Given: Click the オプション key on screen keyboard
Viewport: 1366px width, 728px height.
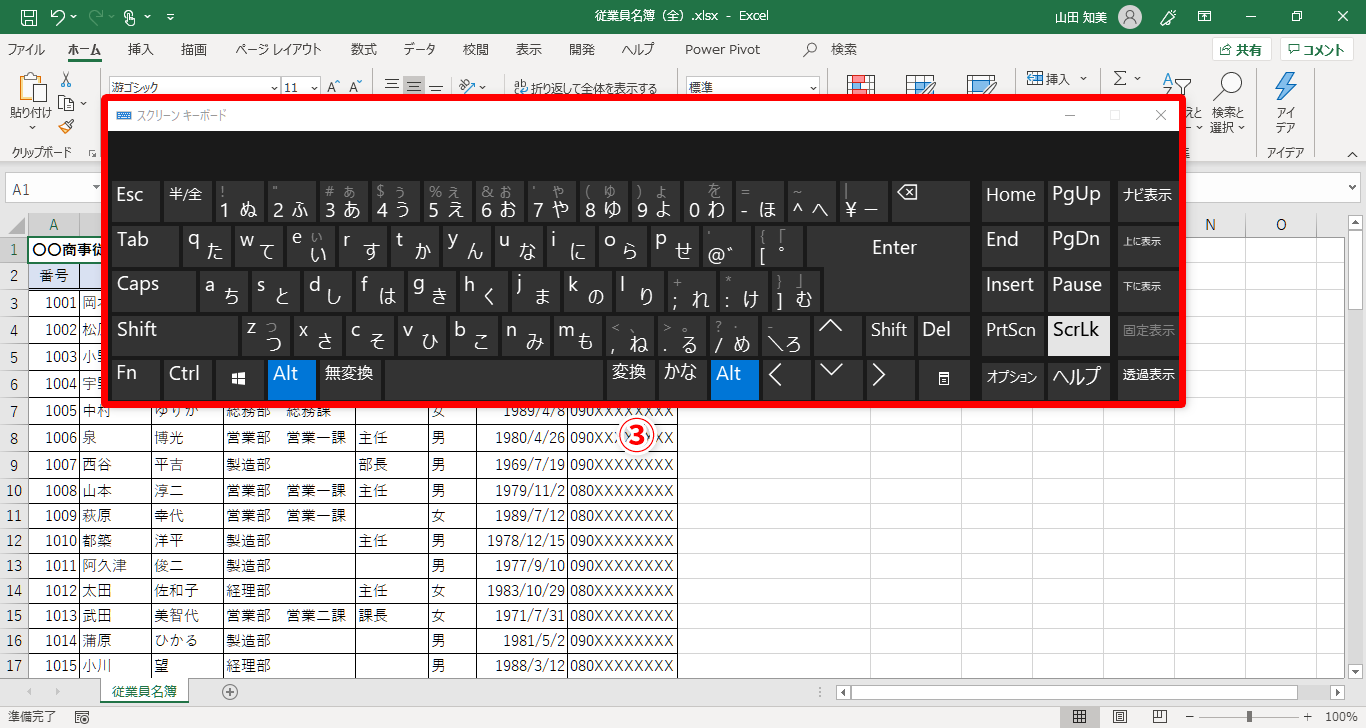Looking at the screenshot, I should [x=1012, y=379].
